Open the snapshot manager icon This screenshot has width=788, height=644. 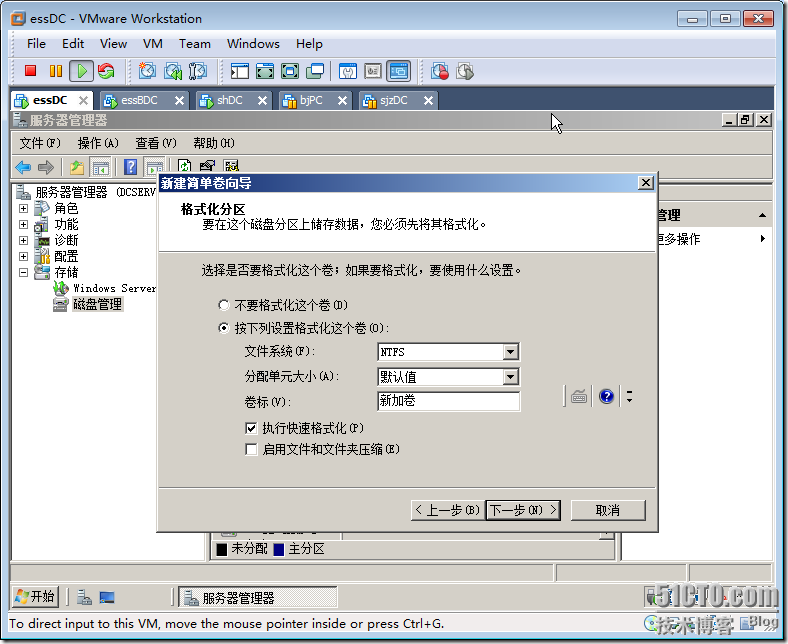click(198, 71)
